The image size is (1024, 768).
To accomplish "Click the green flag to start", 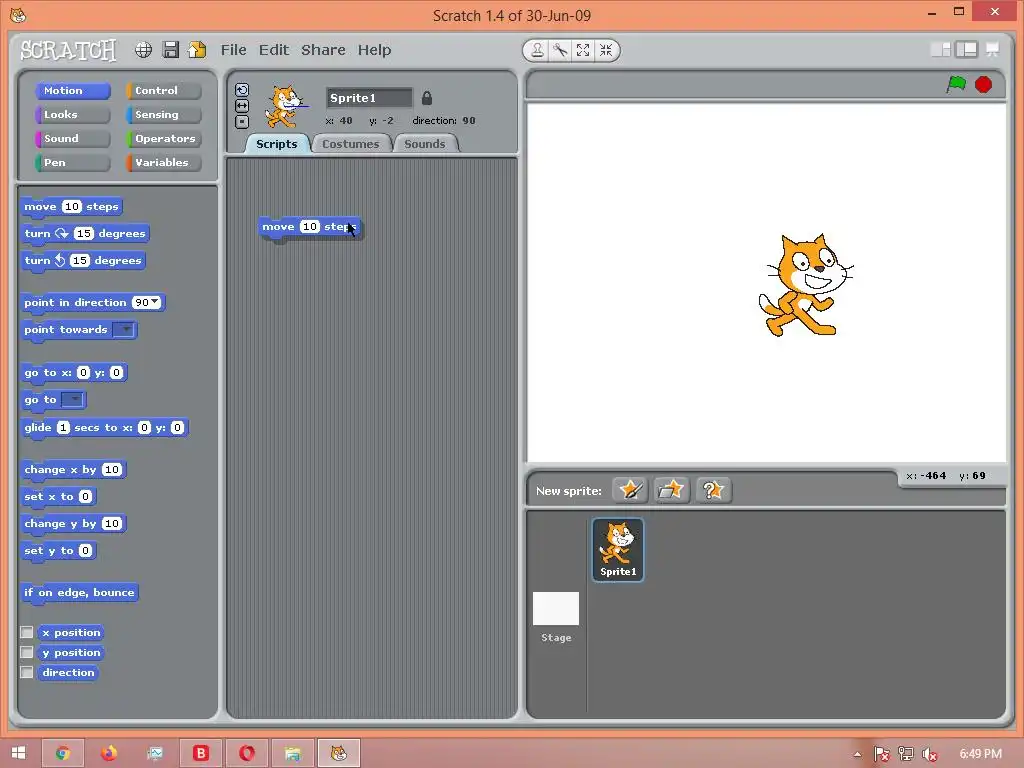I will pyautogui.click(x=957, y=84).
